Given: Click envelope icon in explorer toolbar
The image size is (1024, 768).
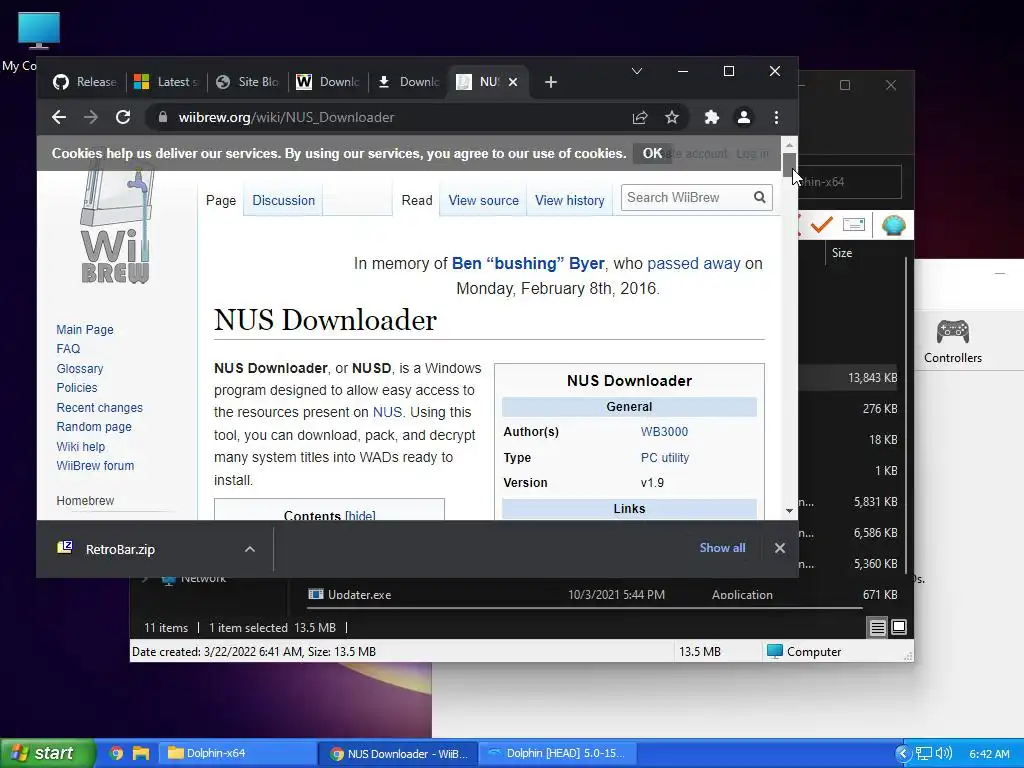Looking at the screenshot, I should (854, 225).
